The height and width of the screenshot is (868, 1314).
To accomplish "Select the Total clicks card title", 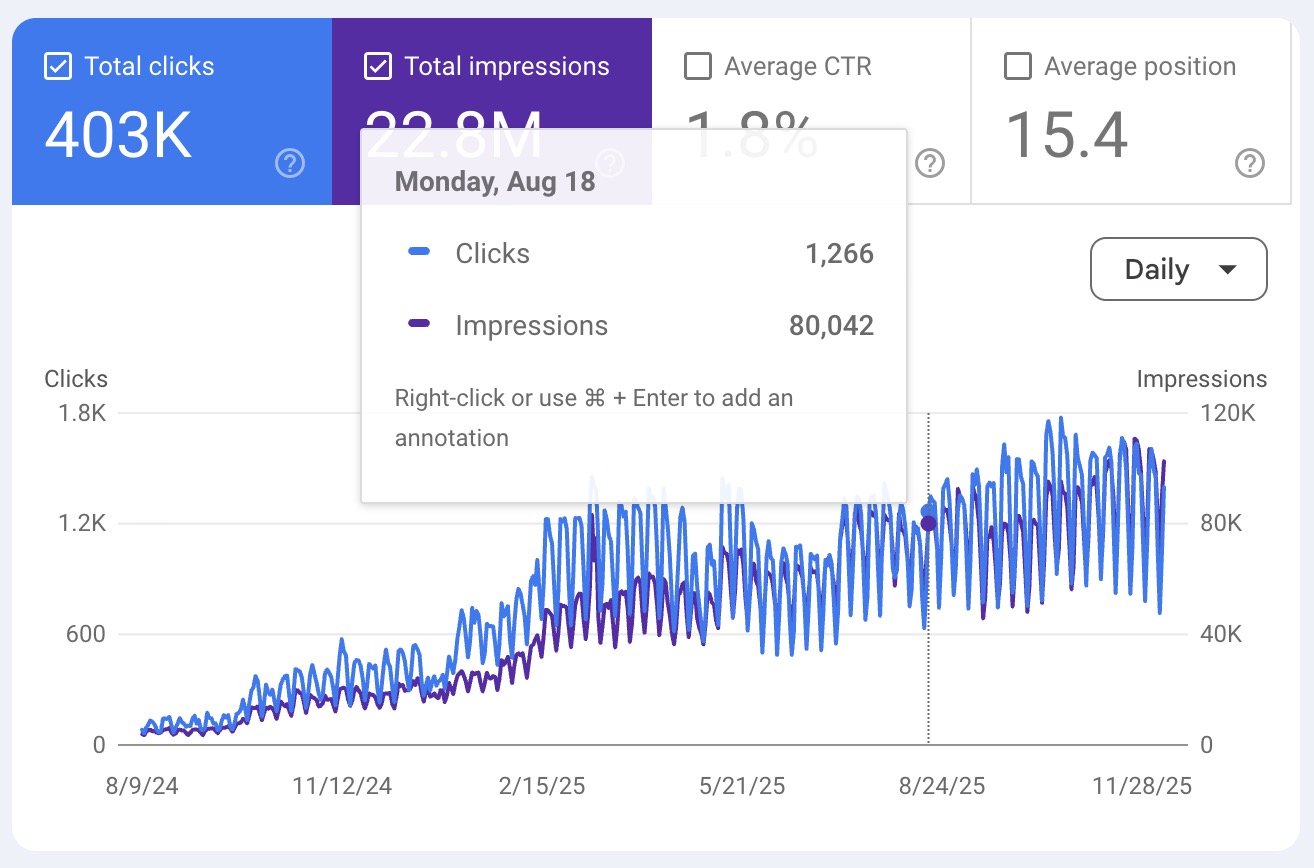I will coord(149,67).
